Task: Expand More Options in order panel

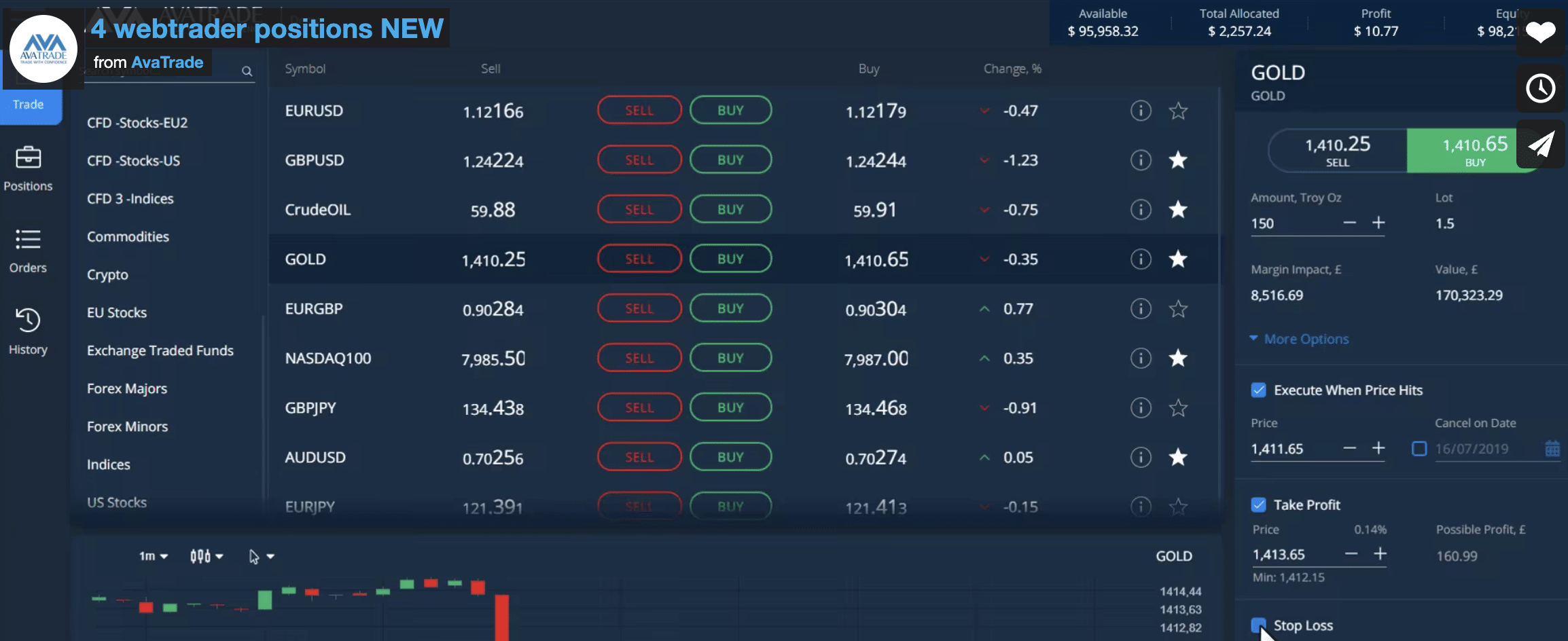Action: (1299, 339)
